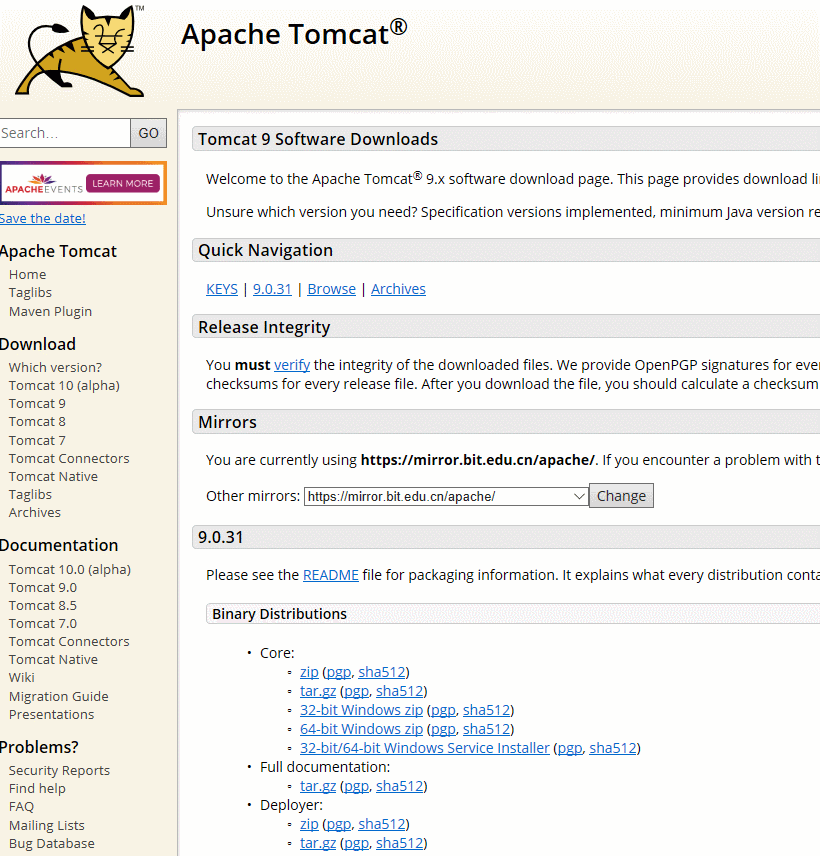Screen dimensions: 820x856
Task: Focus the Search input field
Action: point(64,133)
